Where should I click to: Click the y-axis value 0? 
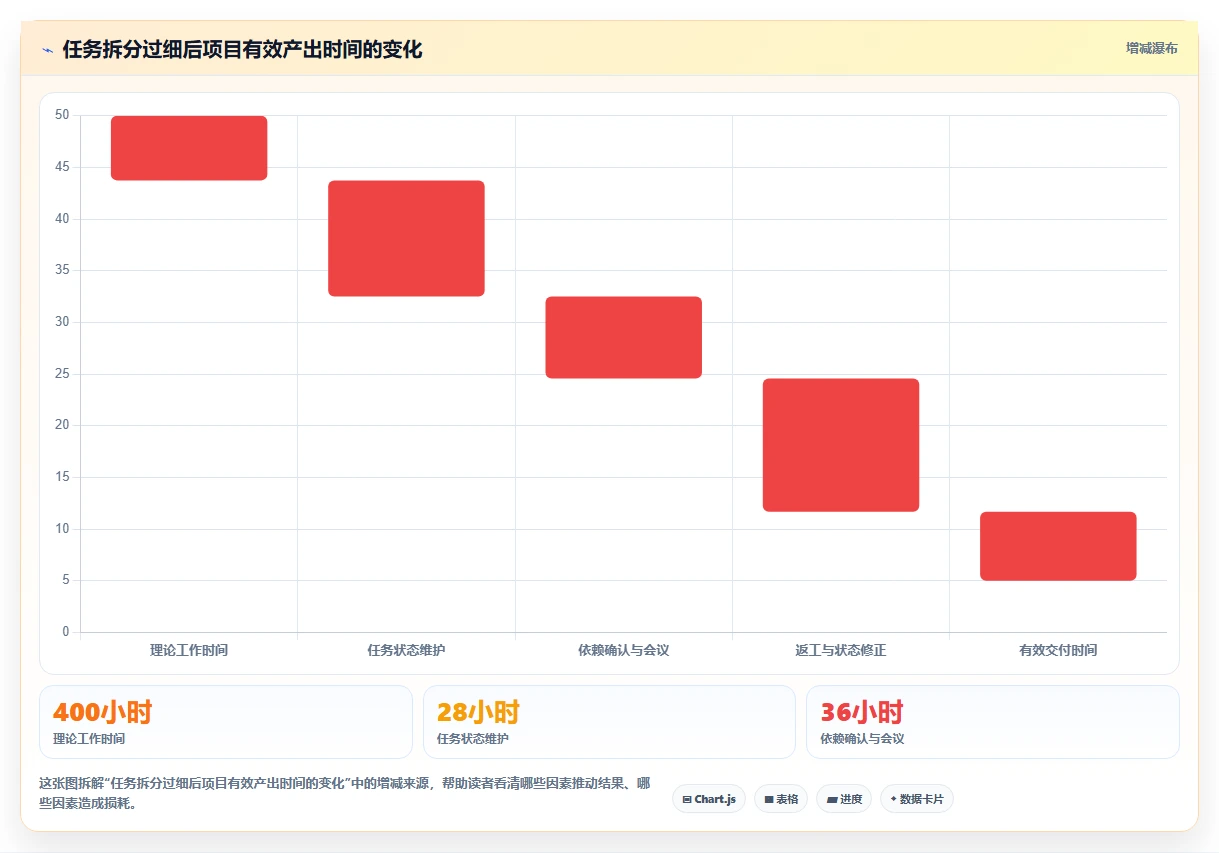tap(66, 632)
